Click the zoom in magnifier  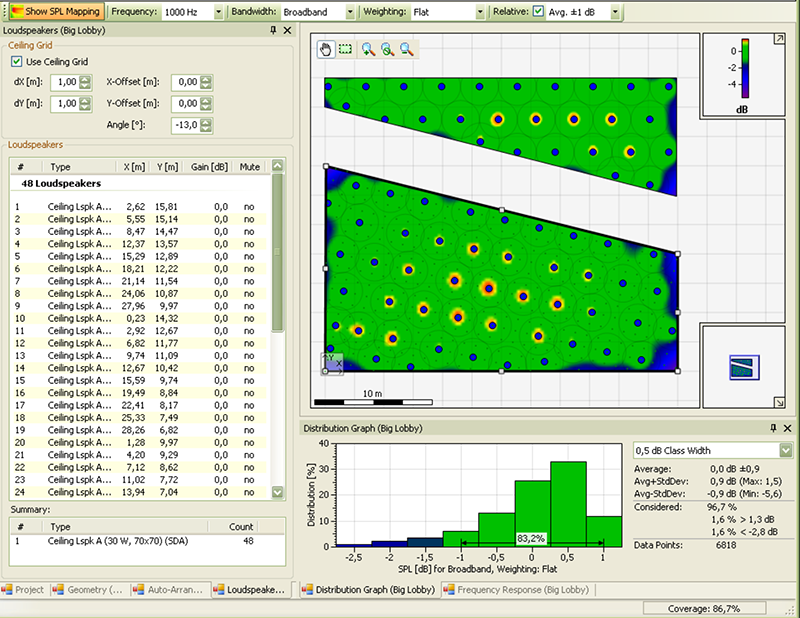tap(368, 50)
